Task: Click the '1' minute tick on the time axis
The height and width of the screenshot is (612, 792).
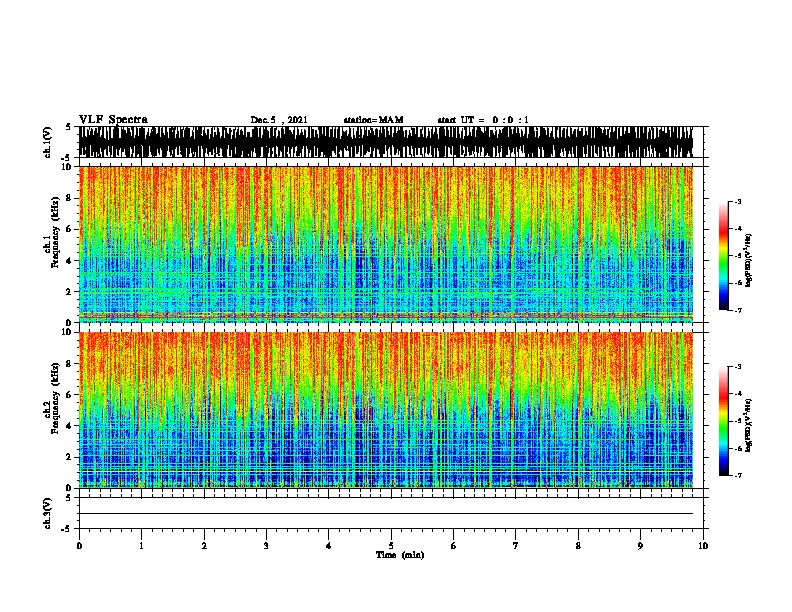Action: click(141, 546)
